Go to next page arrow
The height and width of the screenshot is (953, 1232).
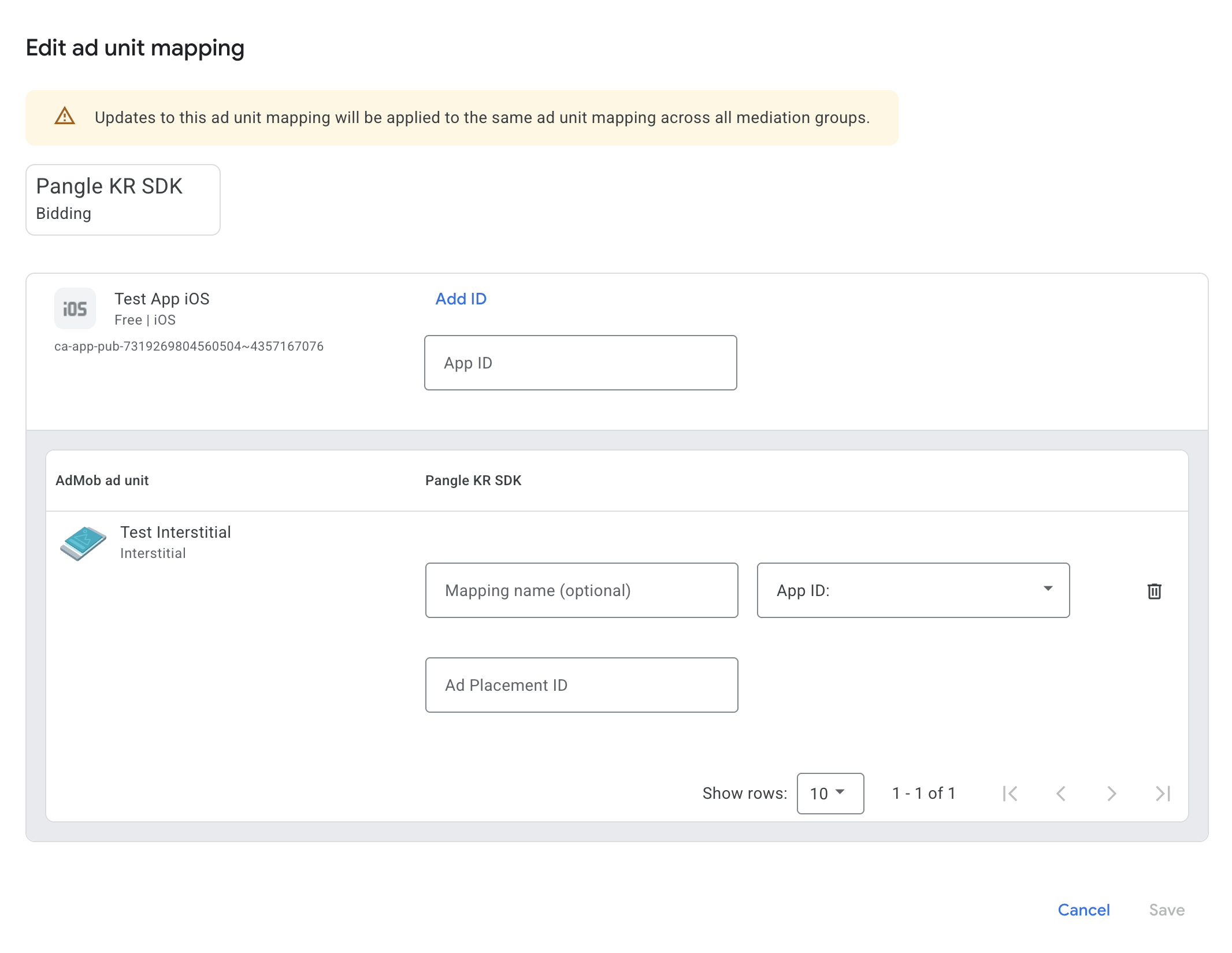point(1112,794)
